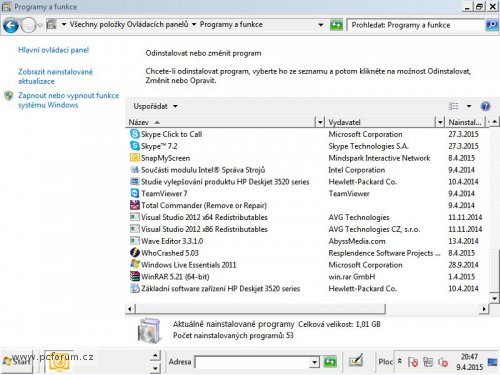Click the Start button on taskbar
The image size is (500, 375).
17,361
